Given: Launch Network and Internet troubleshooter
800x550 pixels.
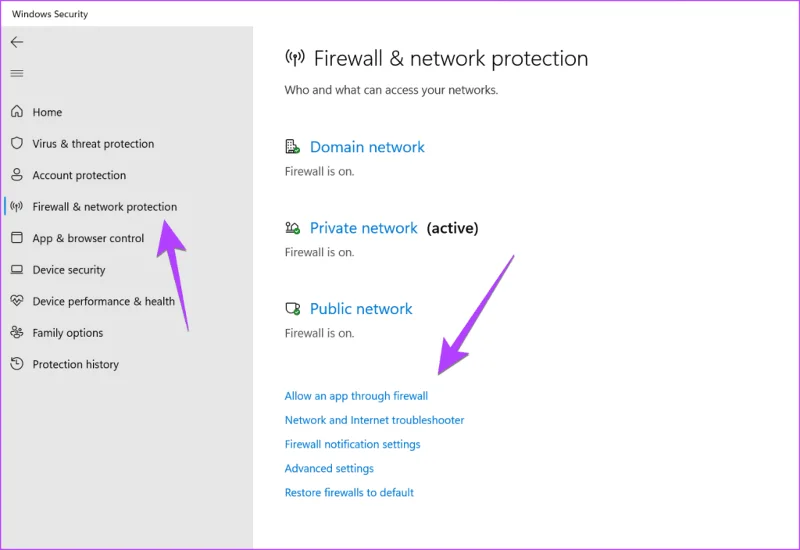Looking at the screenshot, I should point(374,420).
